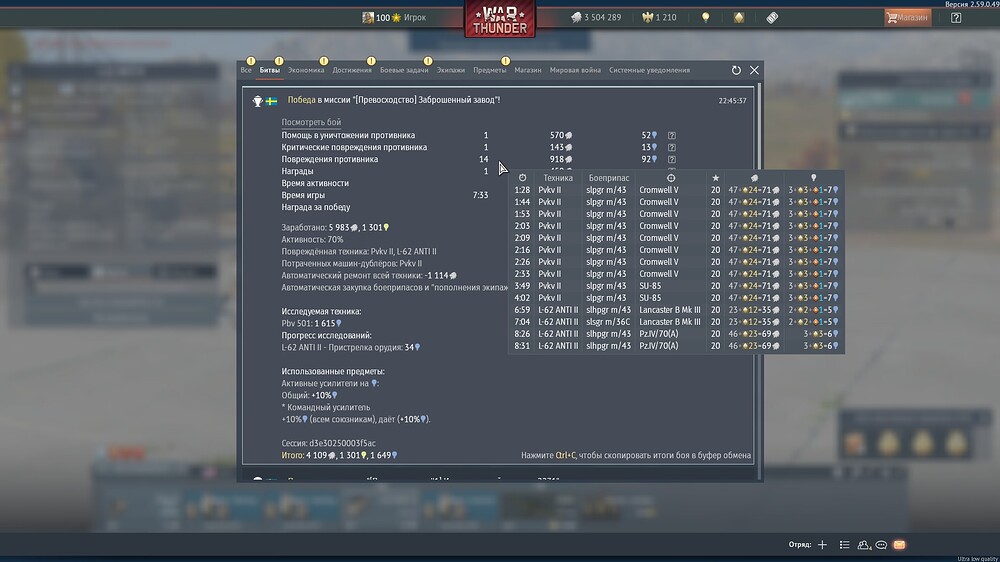Click the Командный усилитель booster line
This screenshot has height=562, width=1000.
point(326,408)
